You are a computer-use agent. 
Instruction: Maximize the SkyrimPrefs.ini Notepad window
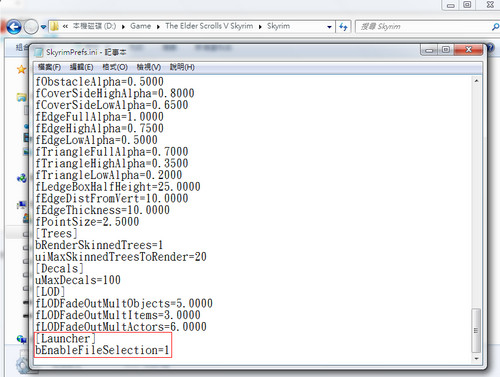coord(446,50)
